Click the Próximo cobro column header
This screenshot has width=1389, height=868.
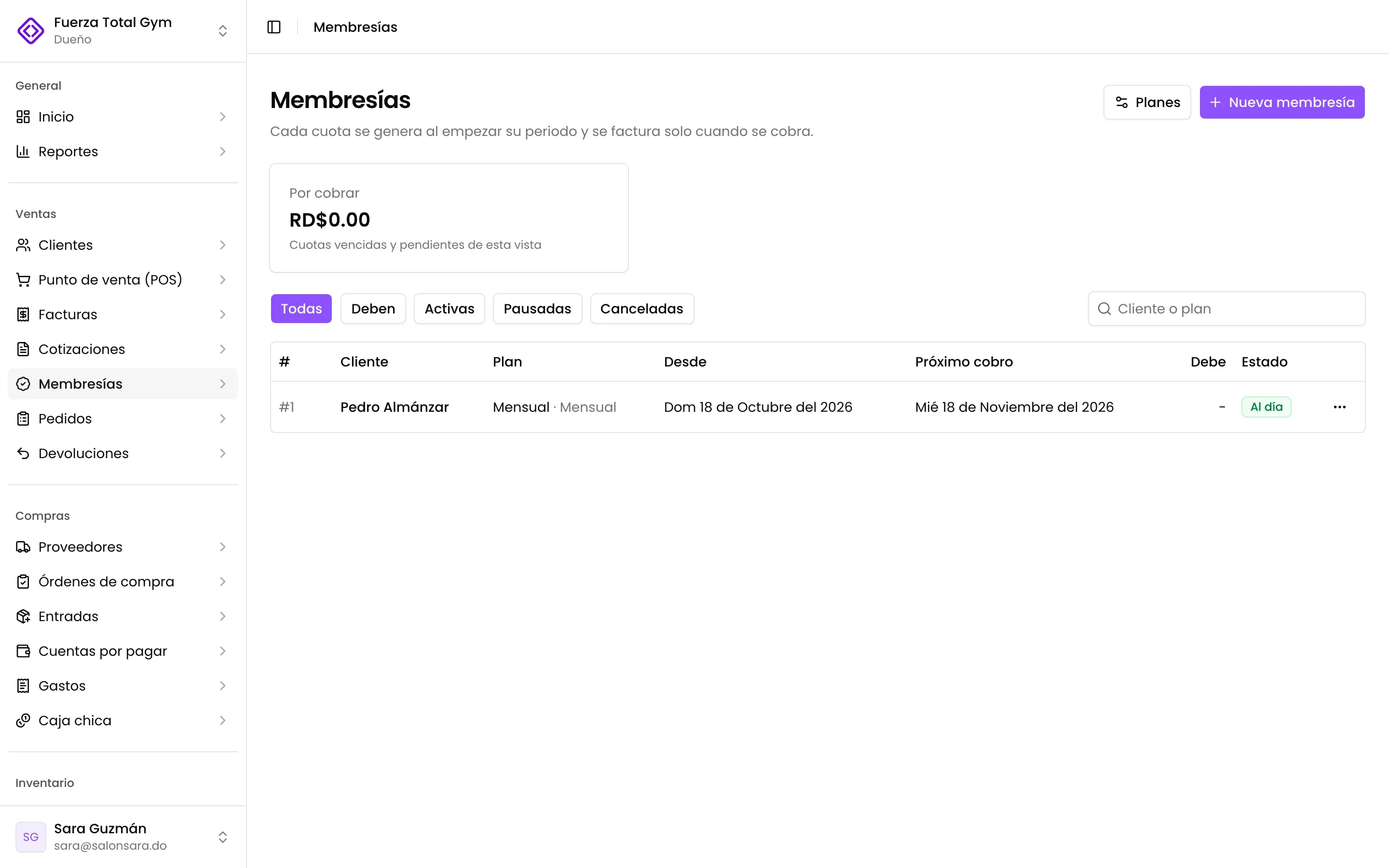964,362
